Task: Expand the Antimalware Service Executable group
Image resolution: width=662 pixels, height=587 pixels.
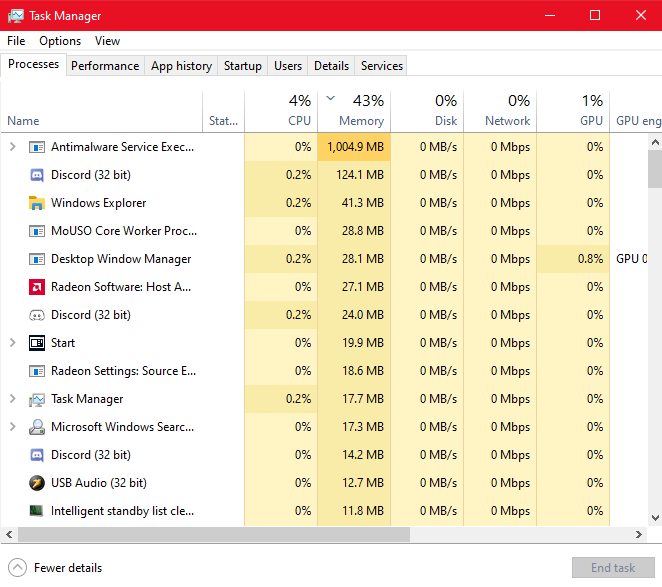Action: 12,147
